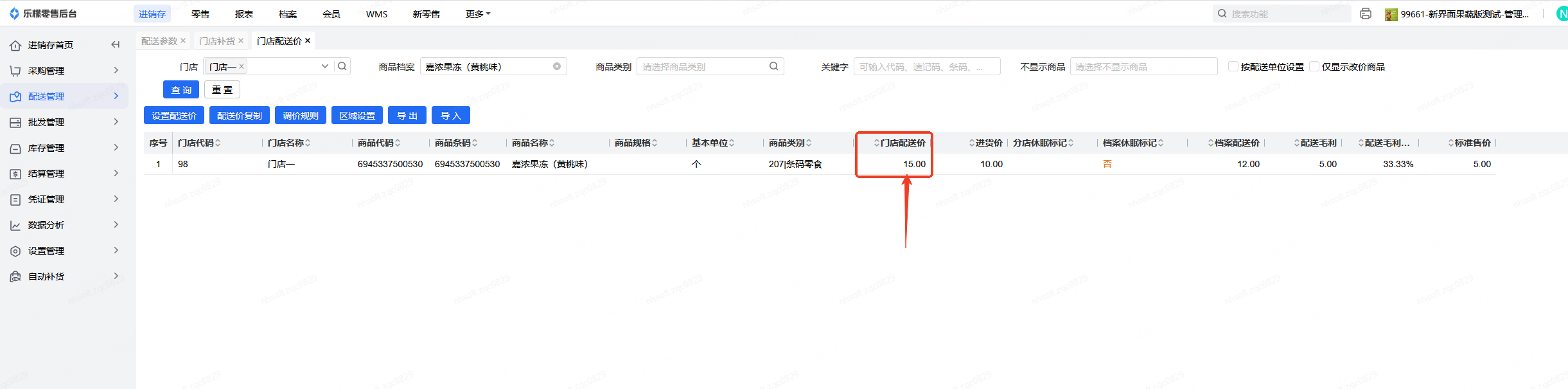This screenshot has width=1568, height=389.
Task: Click the green N user icon
Action: click(x=1562, y=14)
